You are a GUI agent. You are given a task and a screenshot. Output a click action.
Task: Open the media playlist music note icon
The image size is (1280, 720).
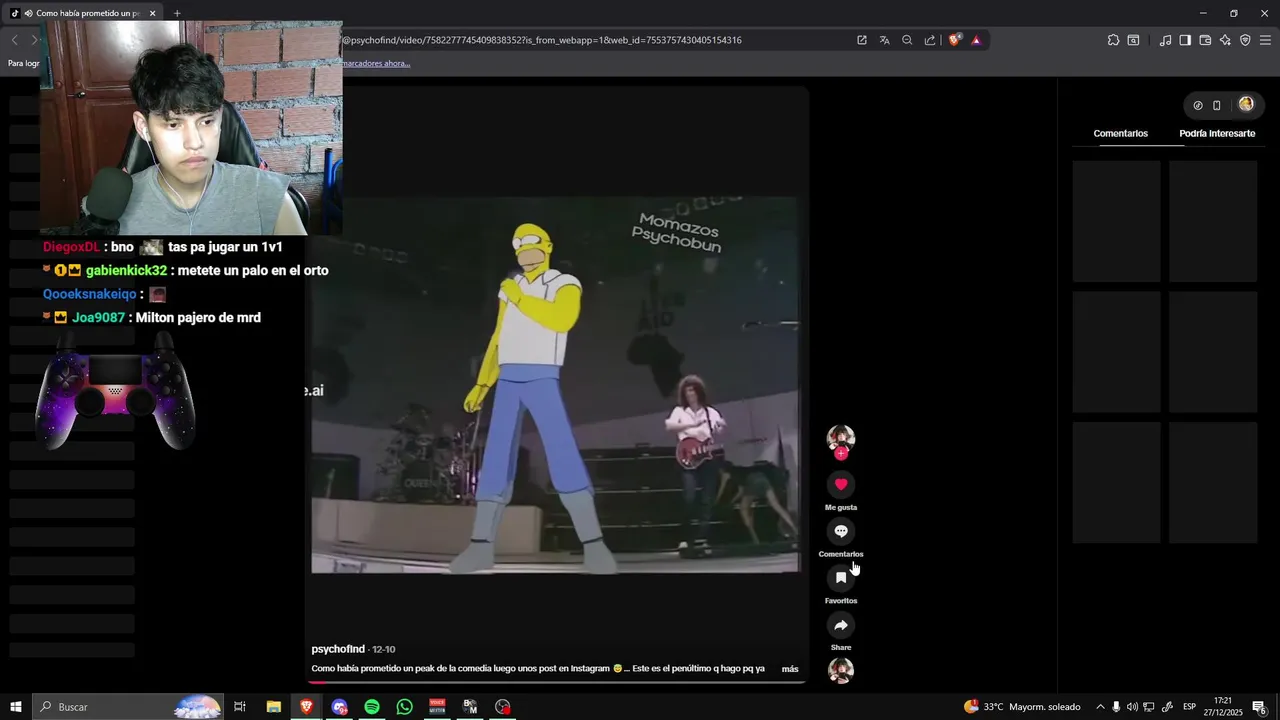click(x=1165, y=40)
